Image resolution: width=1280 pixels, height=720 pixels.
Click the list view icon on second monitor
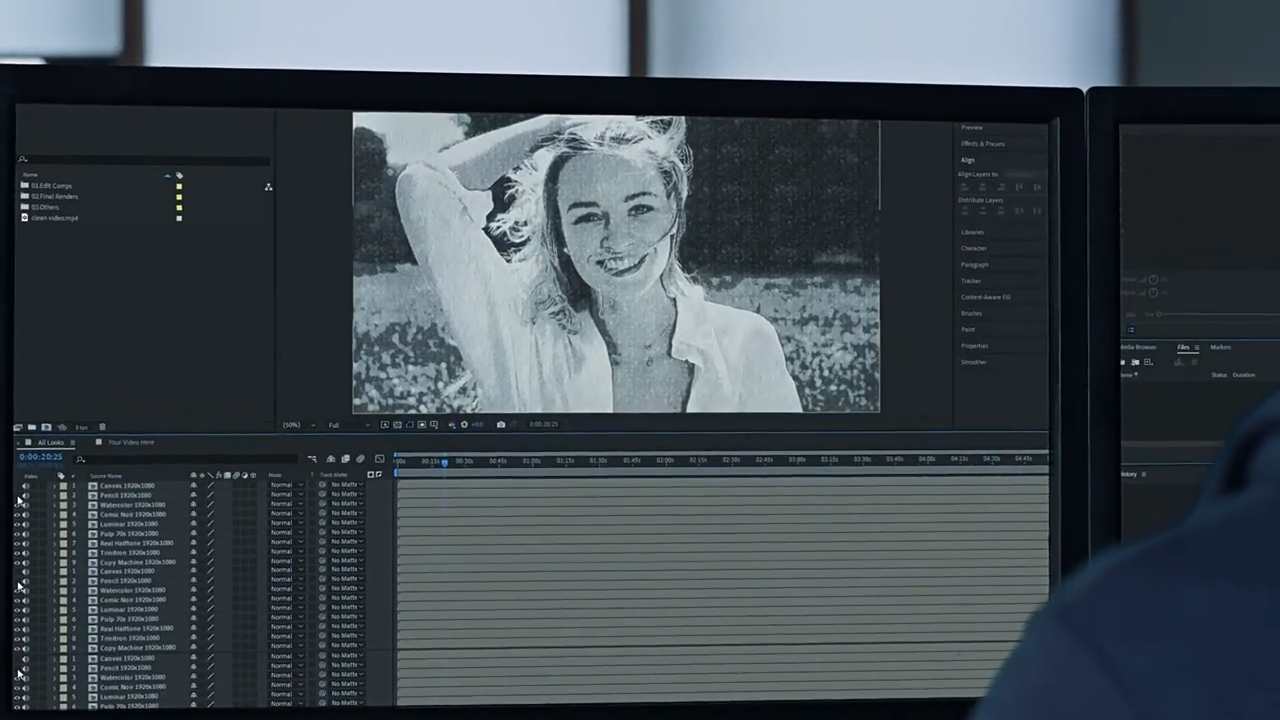(x=1131, y=330)
